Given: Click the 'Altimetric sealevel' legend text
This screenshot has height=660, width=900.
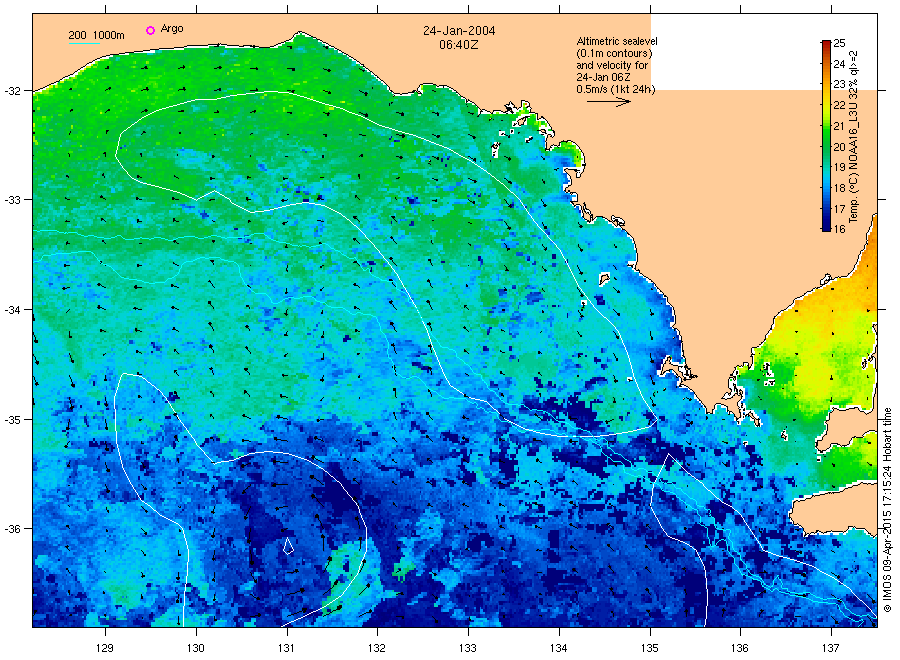Looking at the screenshot, I should (617, 41).
